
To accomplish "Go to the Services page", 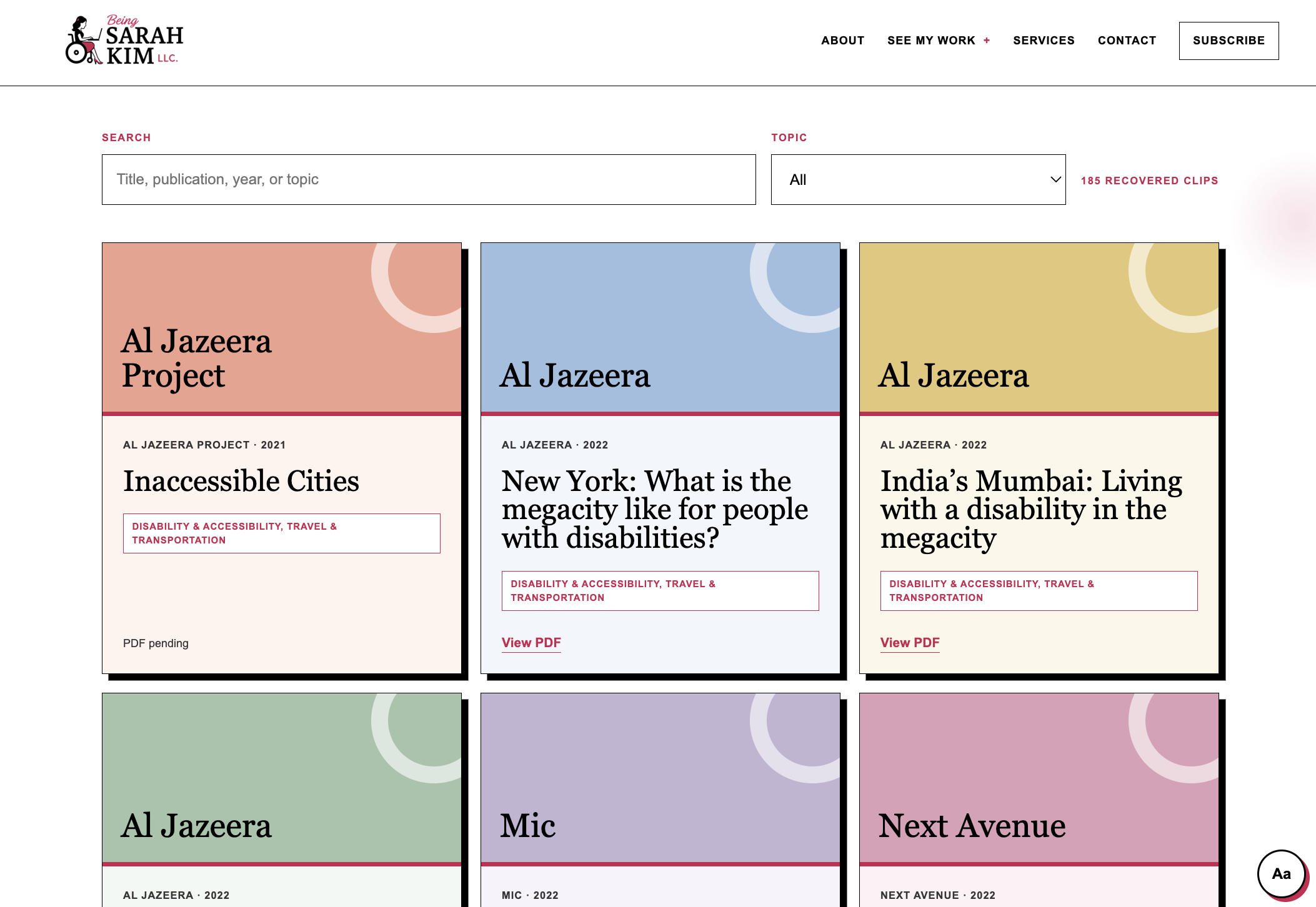I will [x=1044, y=41].
